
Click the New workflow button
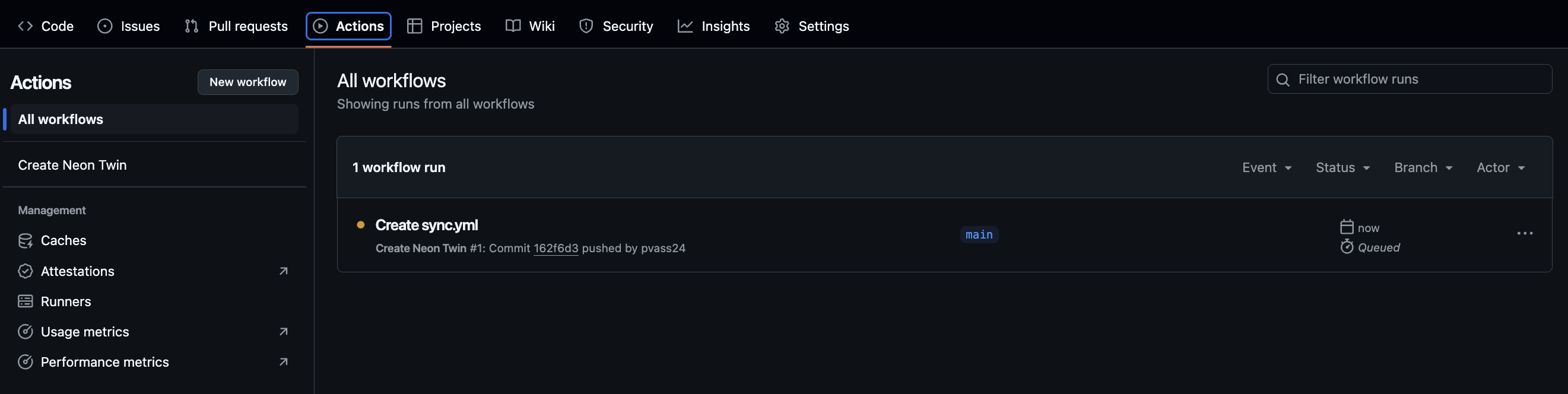(x=247, y=82)
